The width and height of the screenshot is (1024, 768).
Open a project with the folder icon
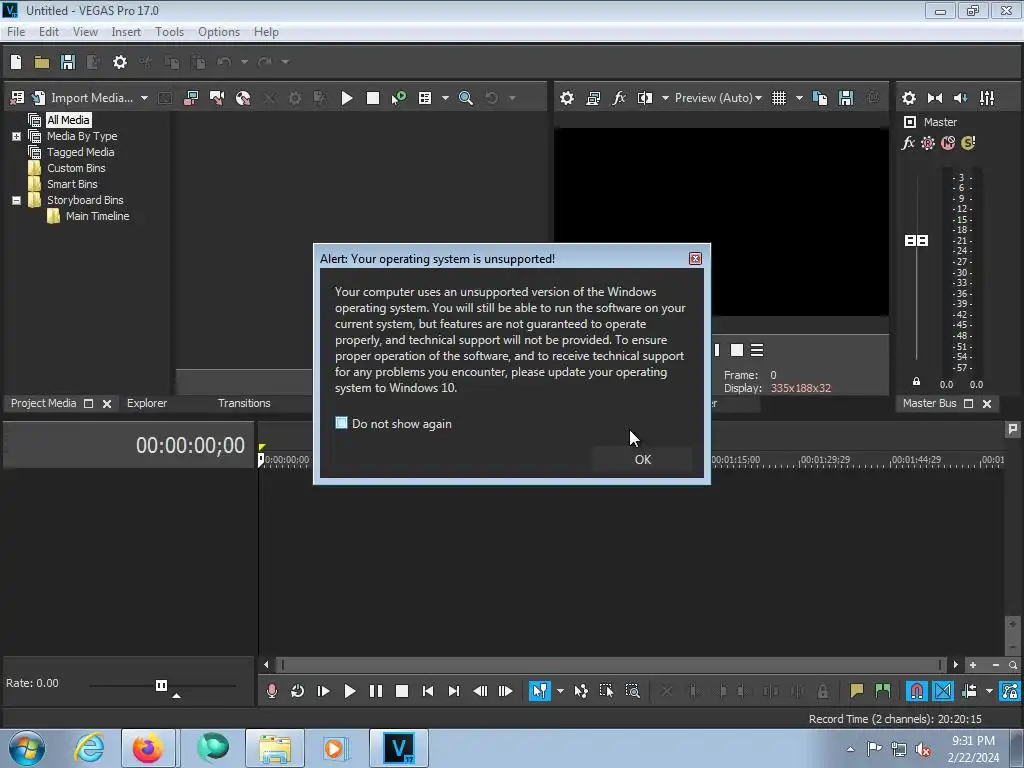[x=42, y=62]
